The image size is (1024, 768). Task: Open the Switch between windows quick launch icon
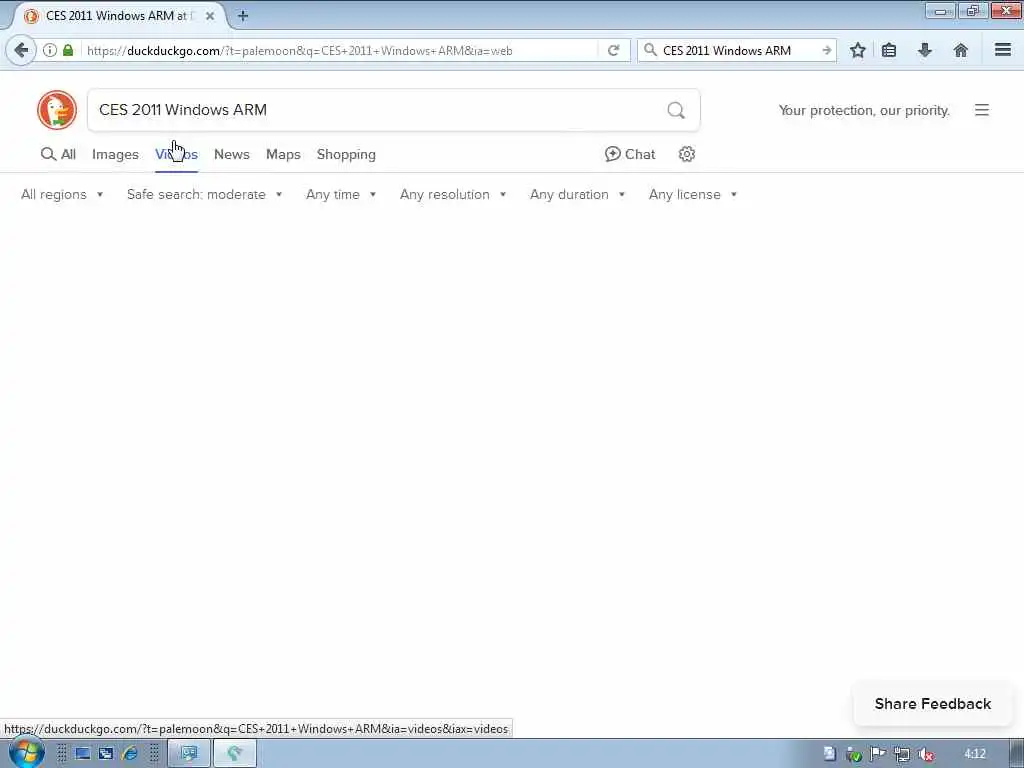[106, 754]
